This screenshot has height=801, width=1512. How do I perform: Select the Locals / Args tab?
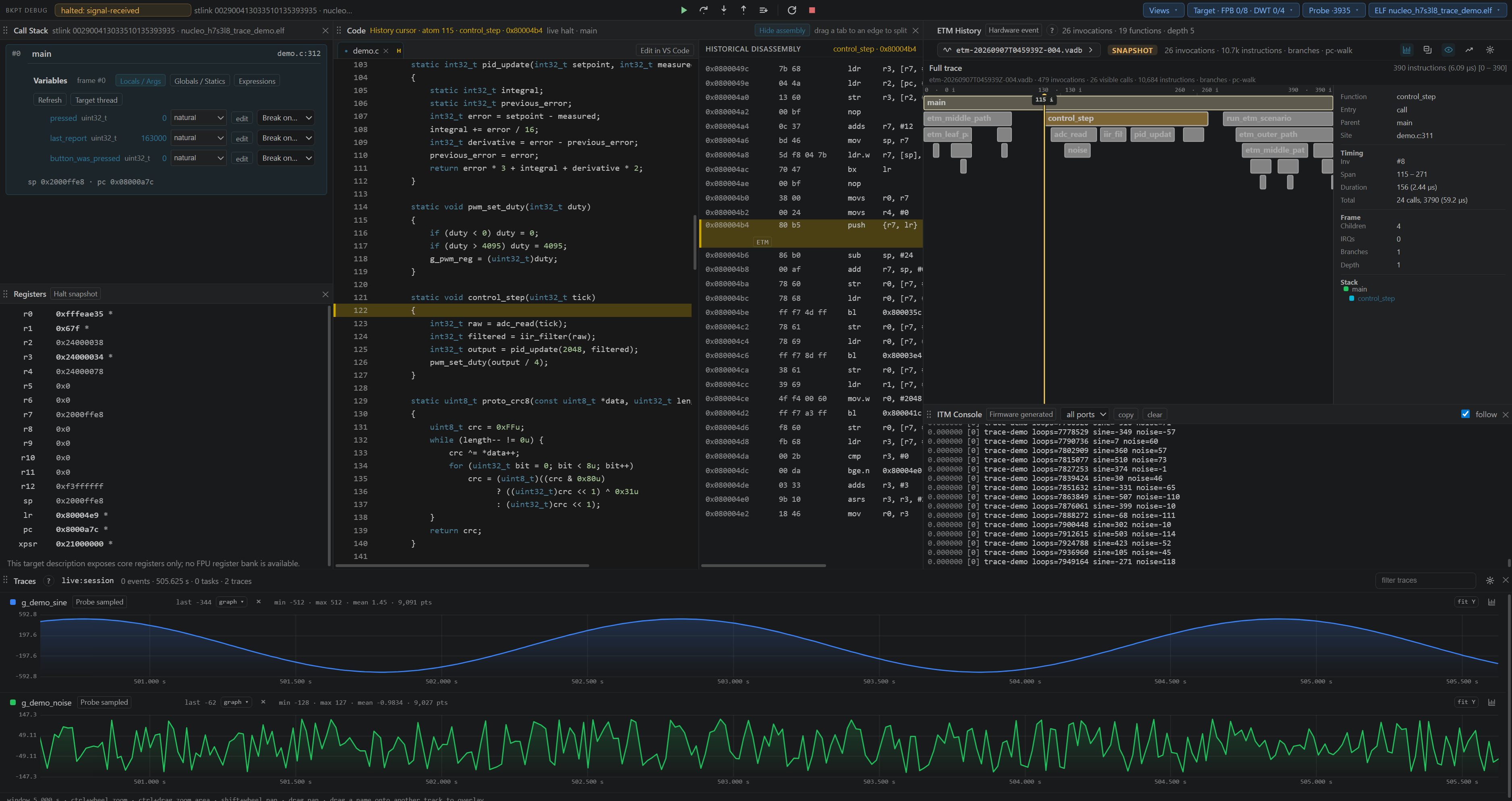[x=140, y=81]
